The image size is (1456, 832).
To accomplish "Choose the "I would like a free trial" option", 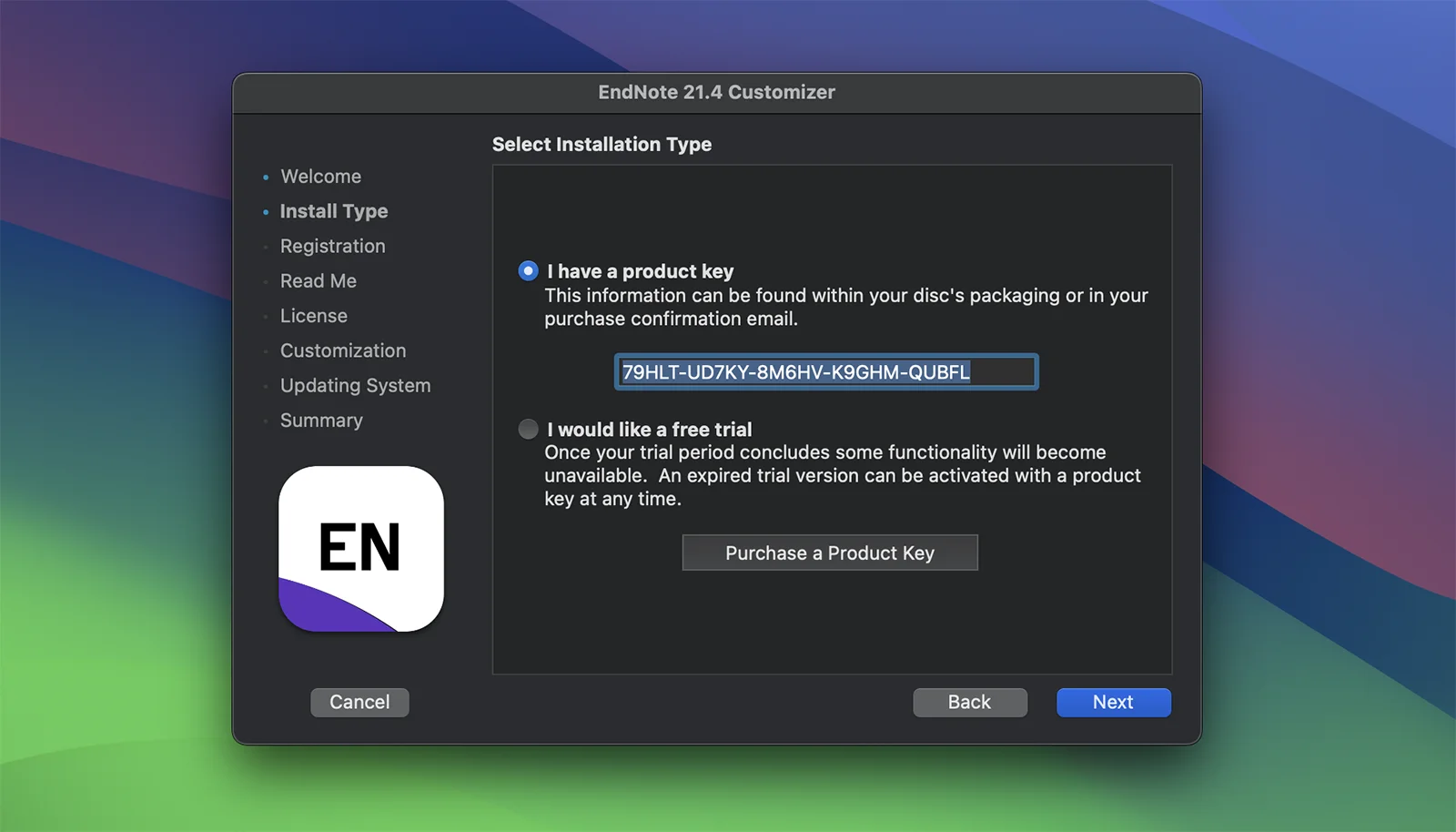I will click(x=528, y=429).
